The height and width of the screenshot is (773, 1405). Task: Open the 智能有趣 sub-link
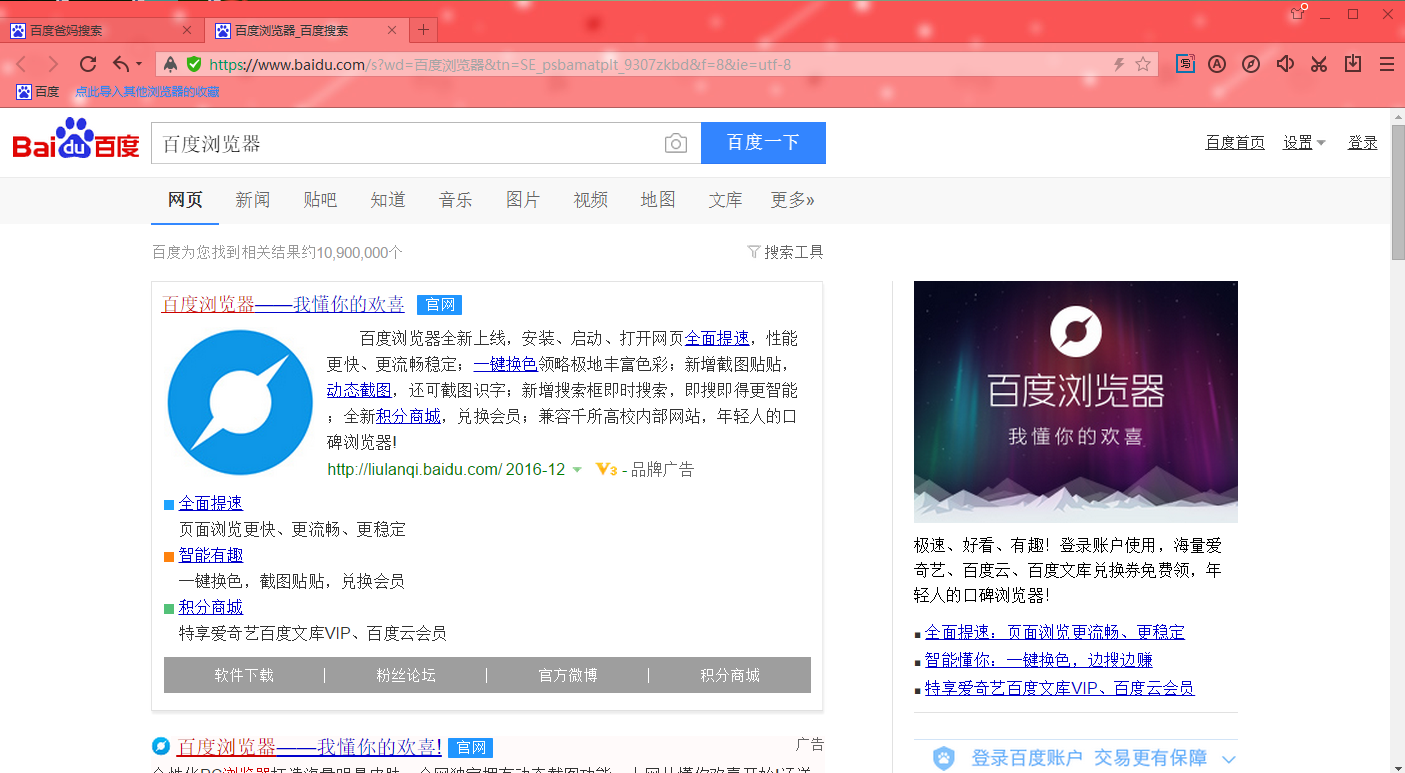tap(211, 555)
